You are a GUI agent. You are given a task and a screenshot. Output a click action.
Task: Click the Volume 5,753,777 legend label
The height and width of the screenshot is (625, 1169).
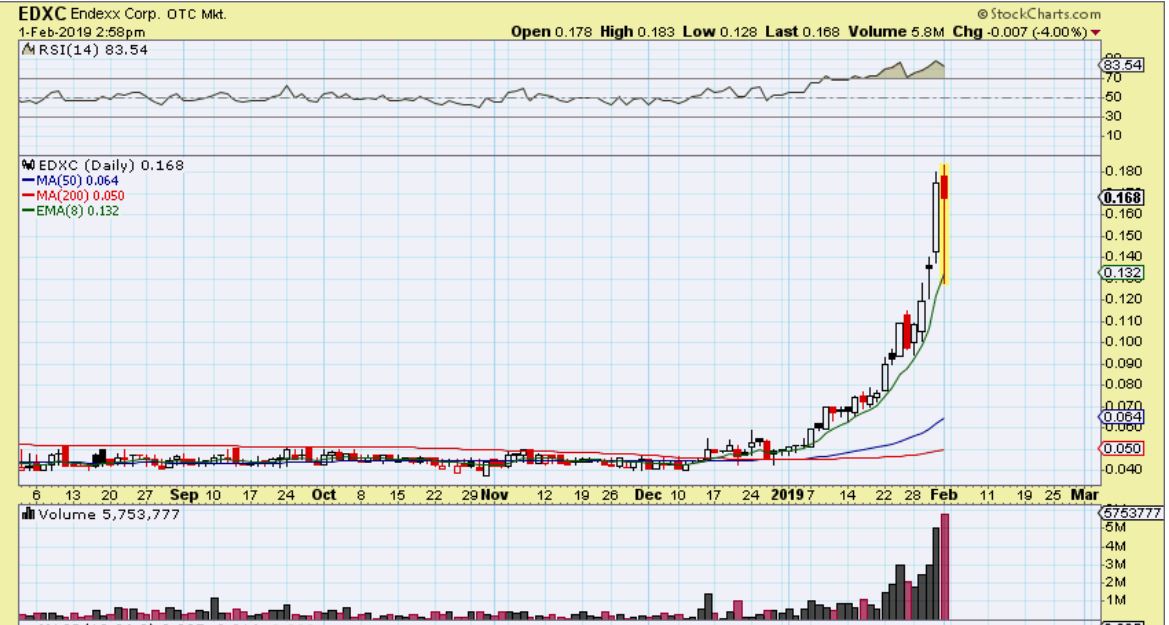coord(109,514)
